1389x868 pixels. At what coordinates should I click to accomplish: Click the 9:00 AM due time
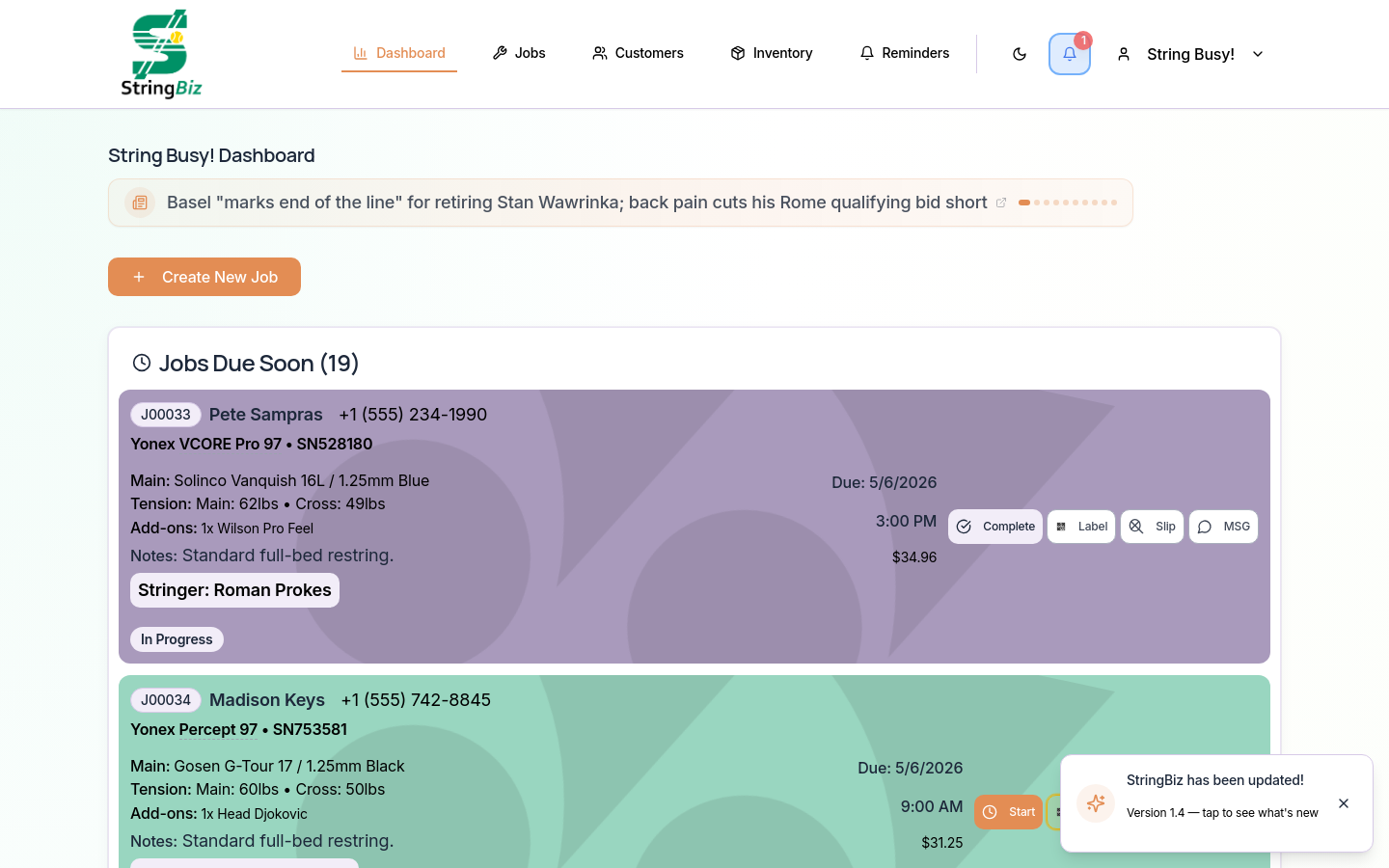tap(932, 806)
